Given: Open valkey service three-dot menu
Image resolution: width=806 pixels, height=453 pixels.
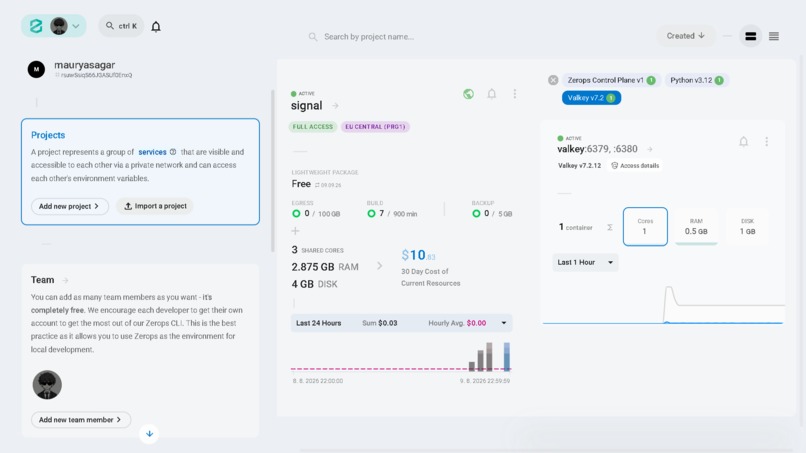Looking at the screenshot, I should (x=766, y=141).
